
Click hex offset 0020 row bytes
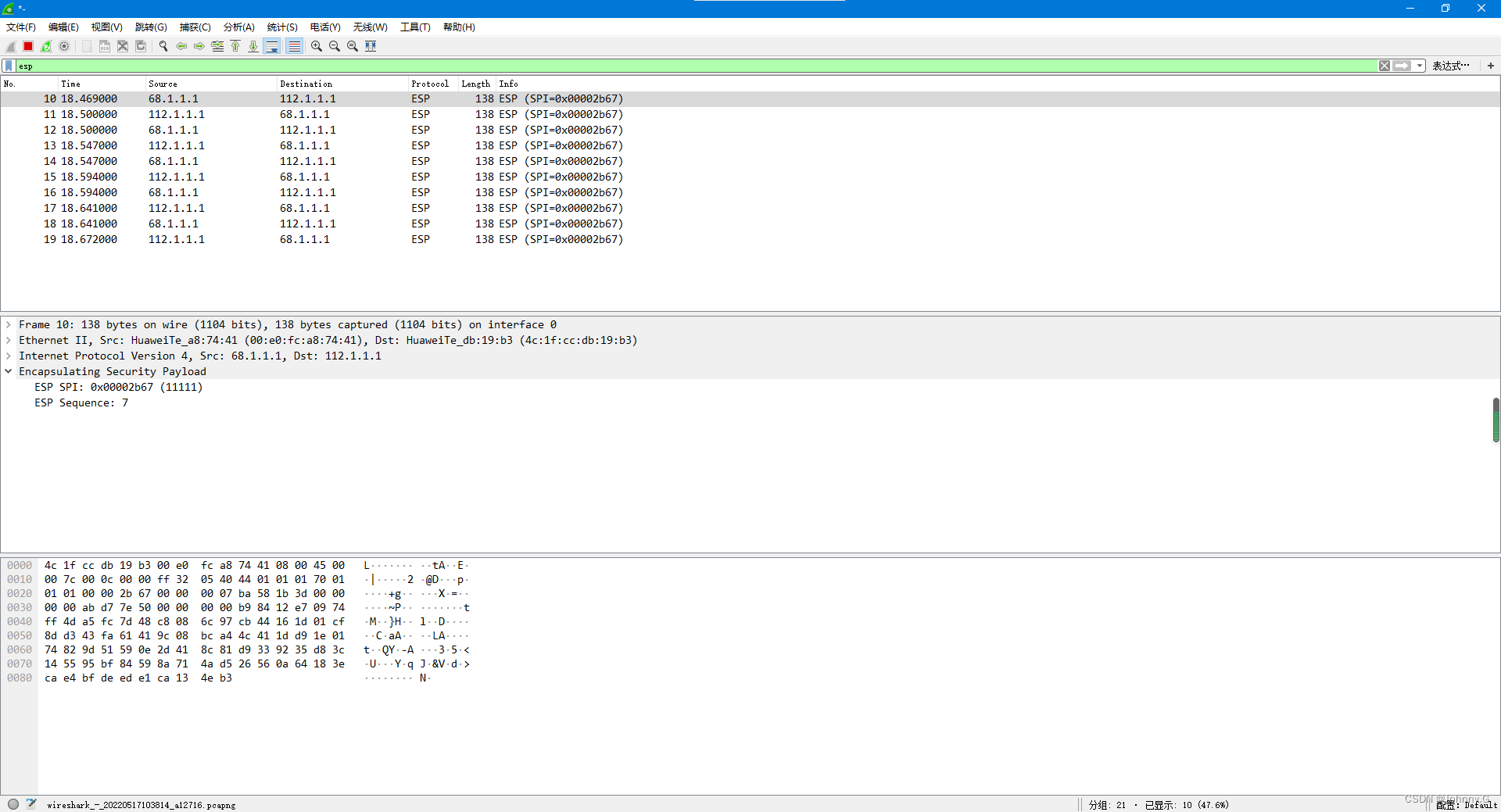[195, 593]
